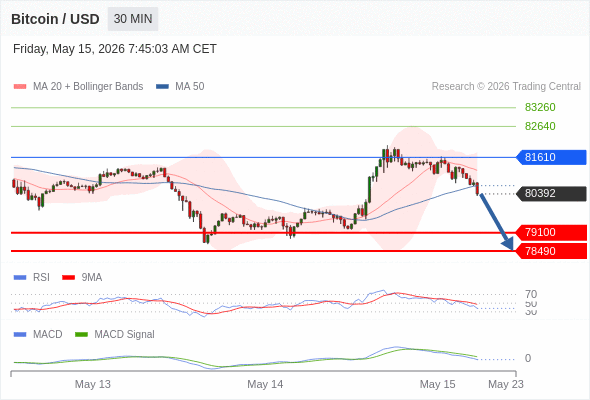Click the Research © 2026 Trading Central text
The height and width of the screenshot is (400, 590).
pos(506,87)
